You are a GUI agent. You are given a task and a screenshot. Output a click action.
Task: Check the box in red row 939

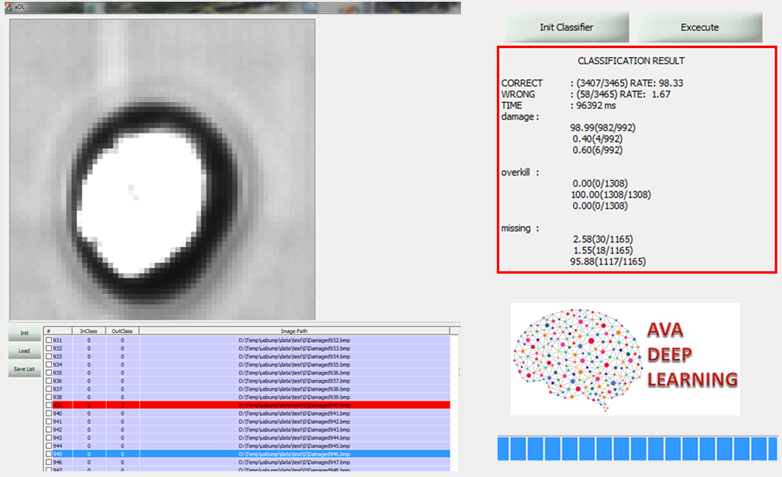[x=49, y=405]
